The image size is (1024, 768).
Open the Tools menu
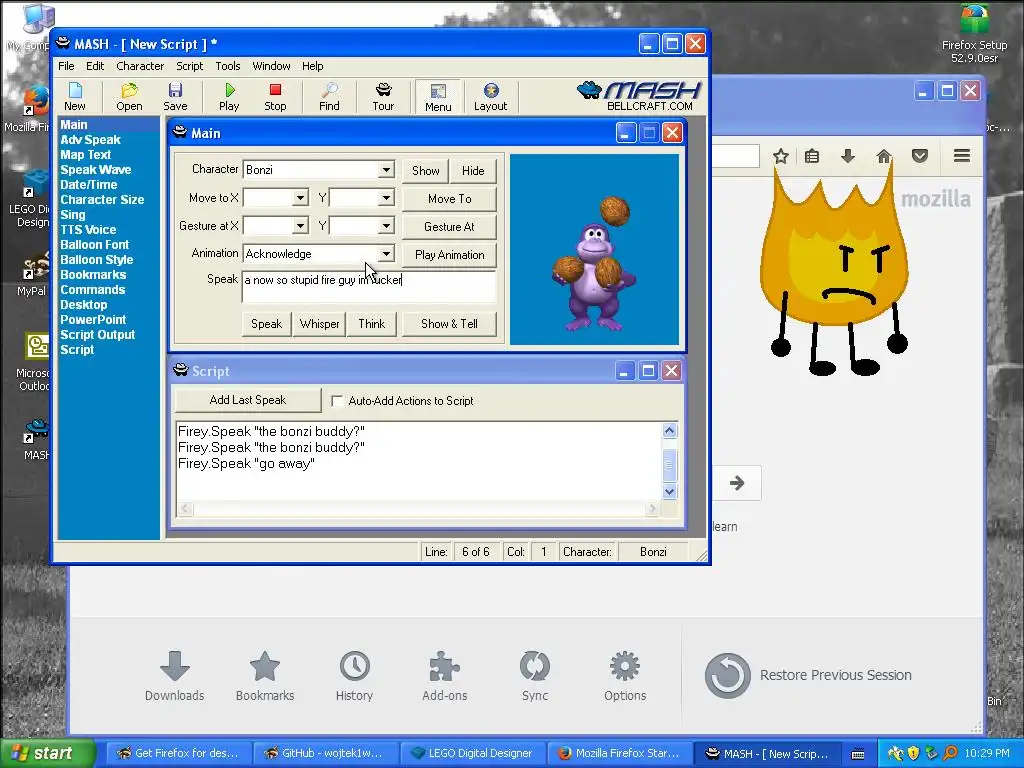tap(228, 66)
